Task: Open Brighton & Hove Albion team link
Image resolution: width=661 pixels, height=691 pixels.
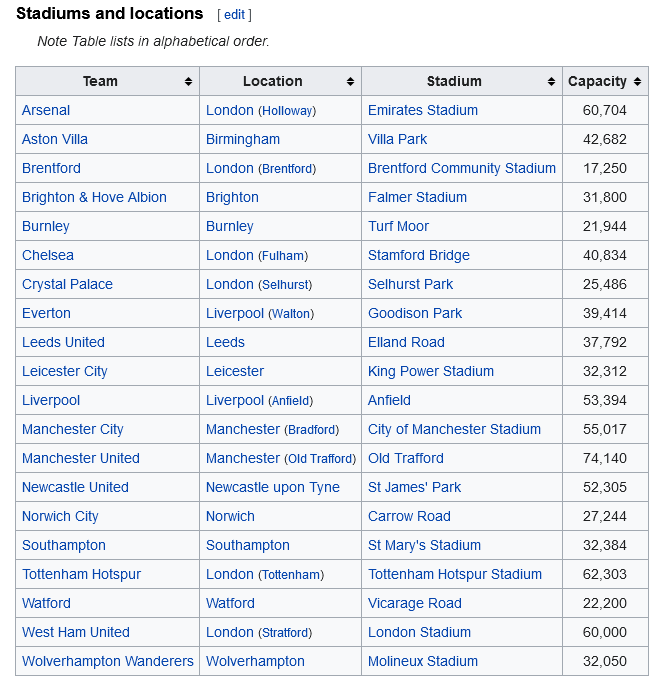Action: point(94,197)
